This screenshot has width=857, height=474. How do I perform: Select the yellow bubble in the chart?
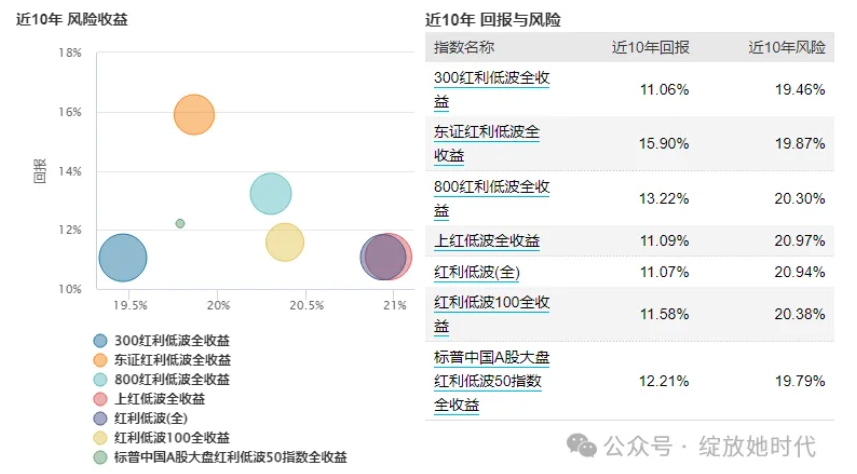pyautogui.click(x=285, y=241)
